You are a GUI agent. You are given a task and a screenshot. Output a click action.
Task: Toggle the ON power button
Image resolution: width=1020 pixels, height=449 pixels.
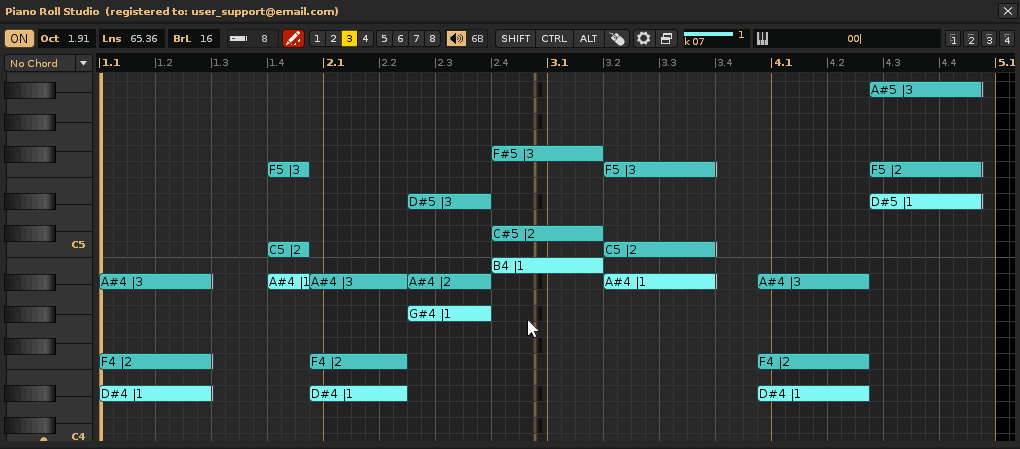point(19,39)
